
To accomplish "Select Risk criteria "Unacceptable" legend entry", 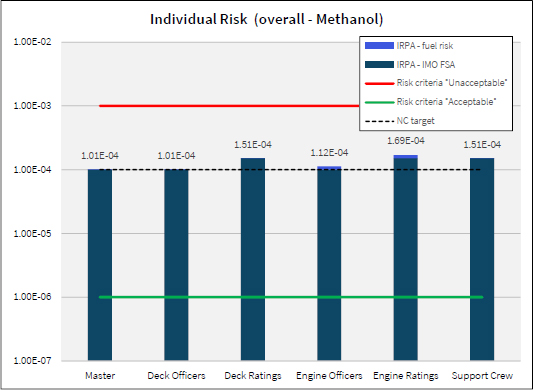I will [x=436, y=83].
